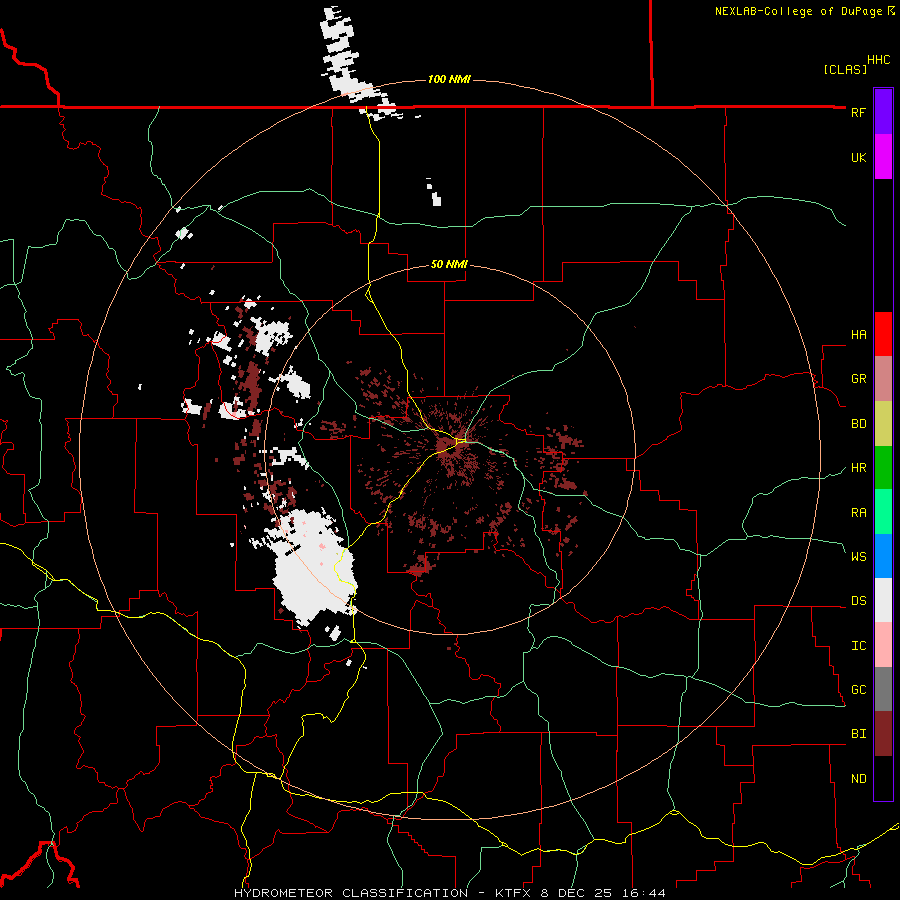
Task: Click the WS blue legend swatch
Action: point(883,556)
